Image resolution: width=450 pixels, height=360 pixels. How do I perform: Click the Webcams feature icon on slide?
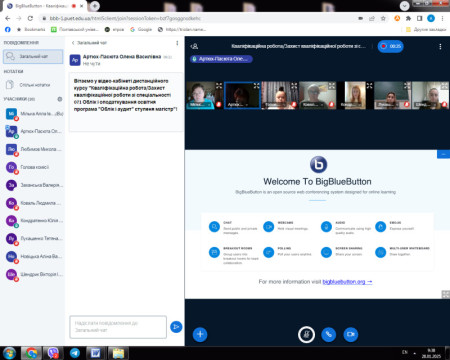[268, 227]
